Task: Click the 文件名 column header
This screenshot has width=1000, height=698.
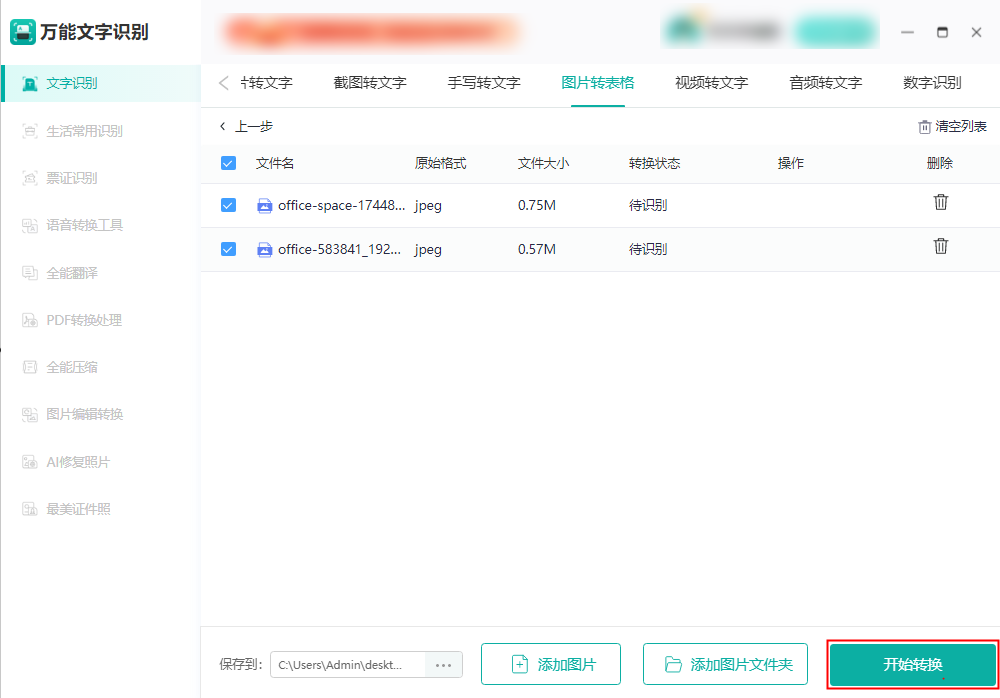Action: [x=275, y=163]
